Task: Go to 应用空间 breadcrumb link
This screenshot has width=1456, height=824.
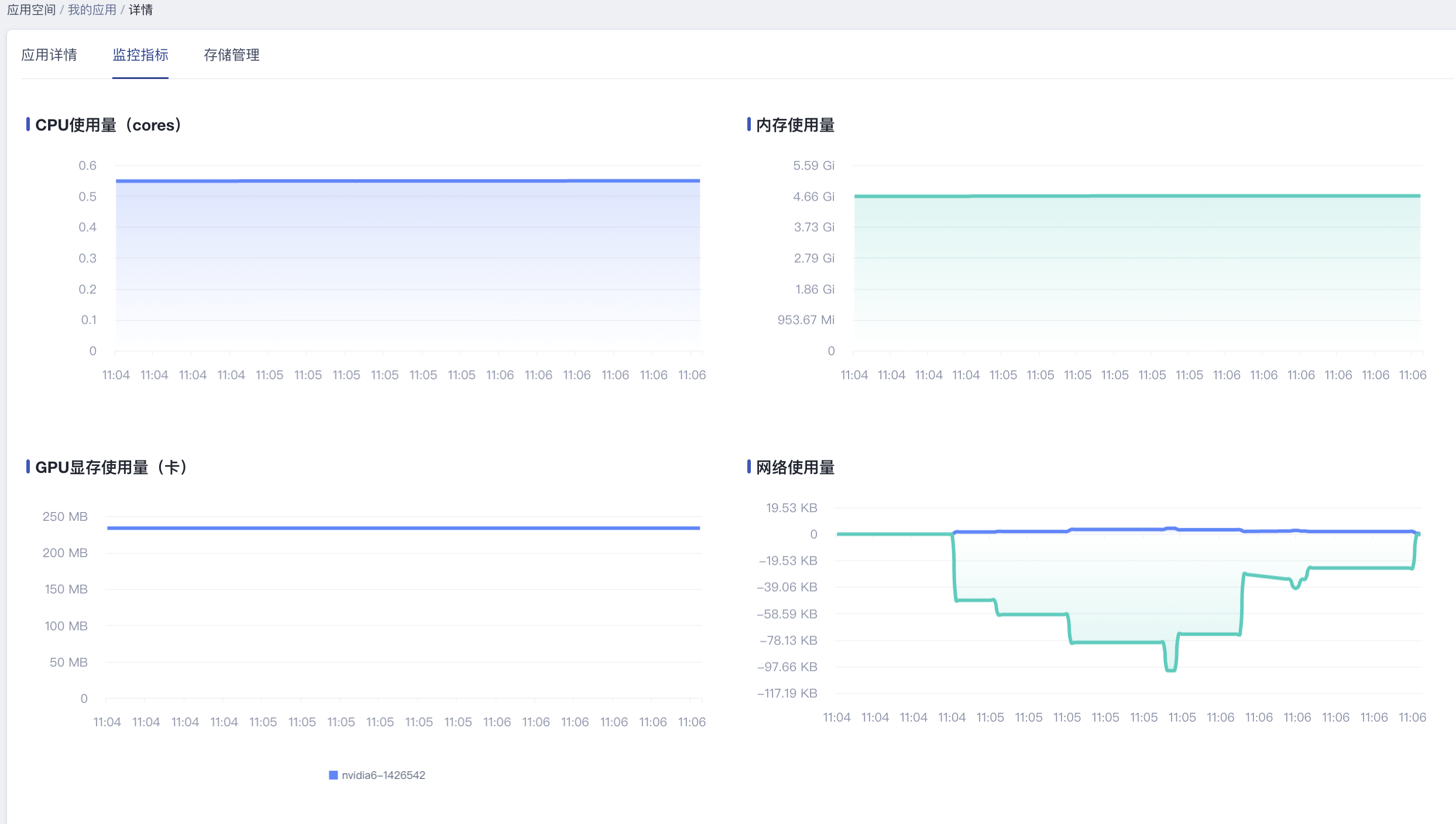Action: (31, 10)
